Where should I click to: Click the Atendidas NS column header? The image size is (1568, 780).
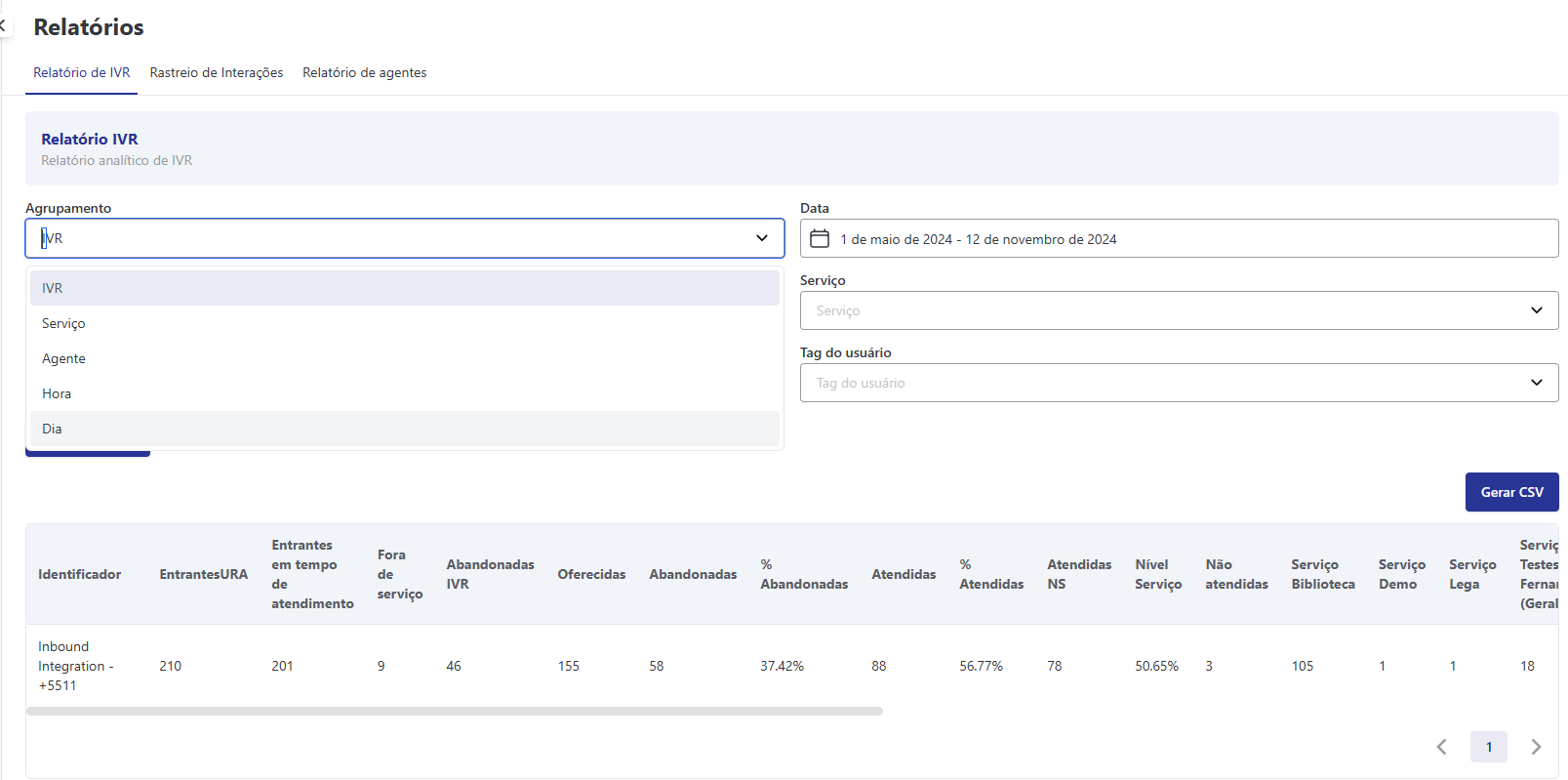[x=1079, y=574]
